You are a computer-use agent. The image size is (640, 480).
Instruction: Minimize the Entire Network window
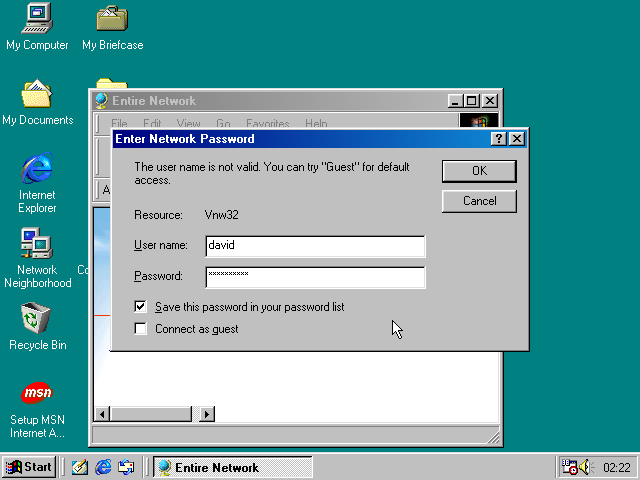tap(456, 100)
